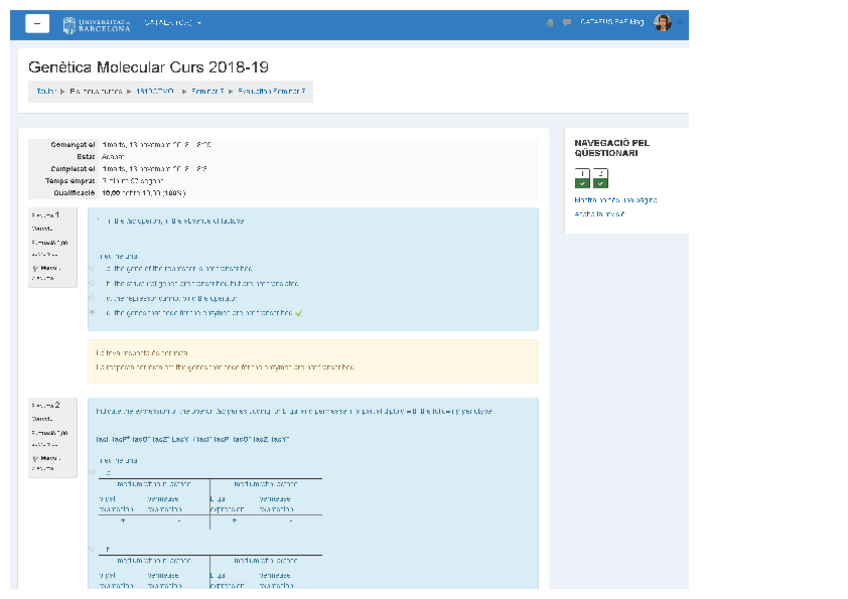
Task: Open the notifications bell icon
Action: 549,23
